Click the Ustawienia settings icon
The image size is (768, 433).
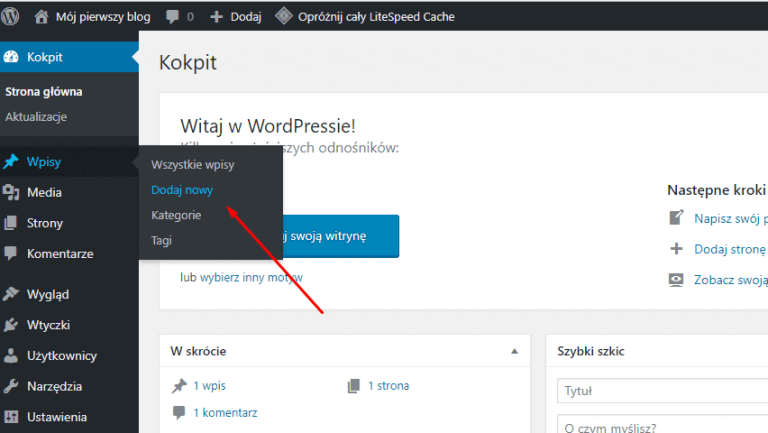11,417
